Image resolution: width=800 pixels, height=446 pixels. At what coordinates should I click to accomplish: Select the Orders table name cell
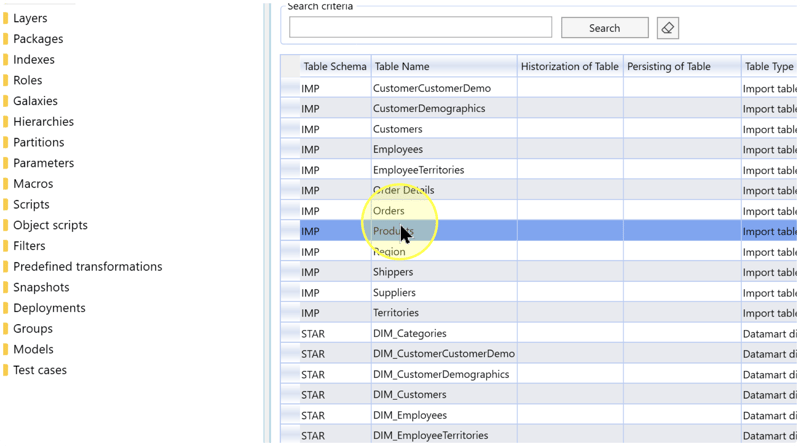444,210
